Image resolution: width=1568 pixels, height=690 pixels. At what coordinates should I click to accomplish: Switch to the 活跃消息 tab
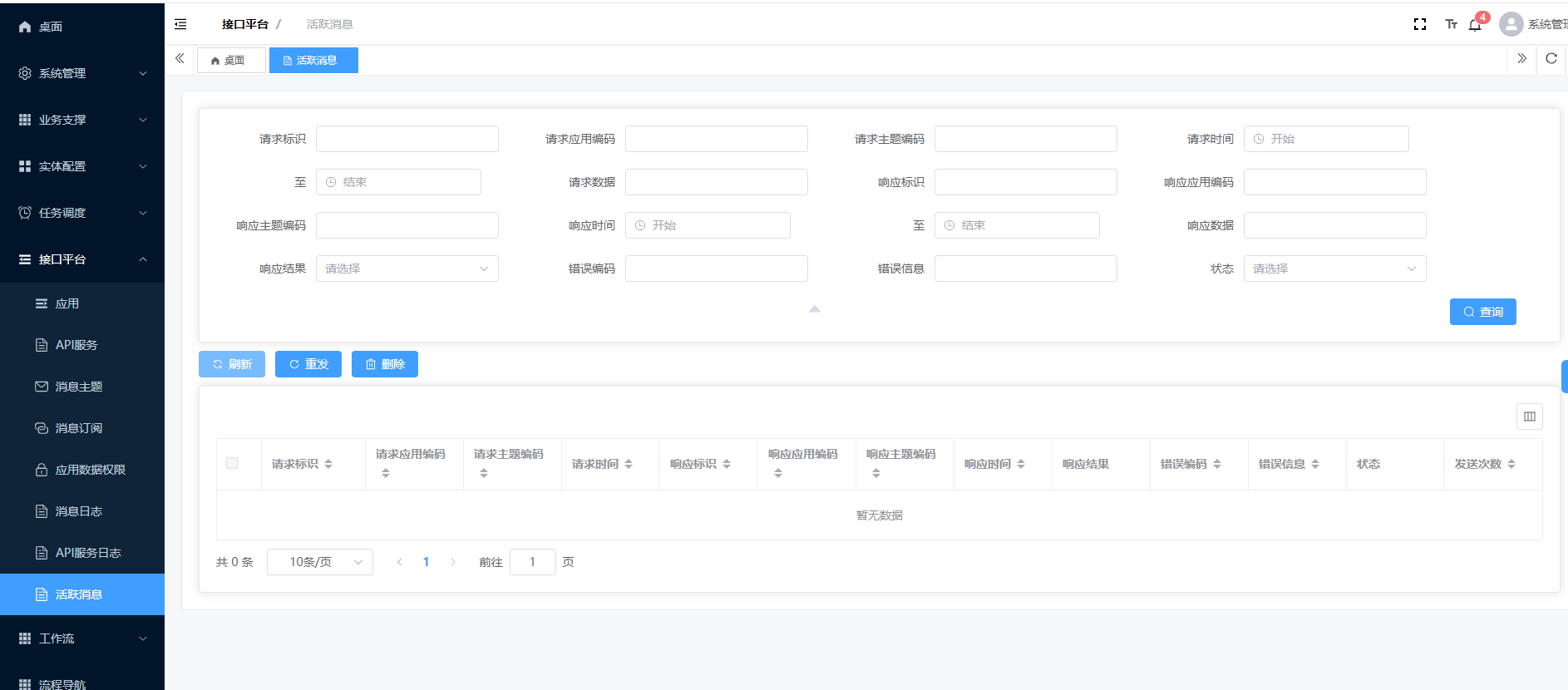coord(313,60)
